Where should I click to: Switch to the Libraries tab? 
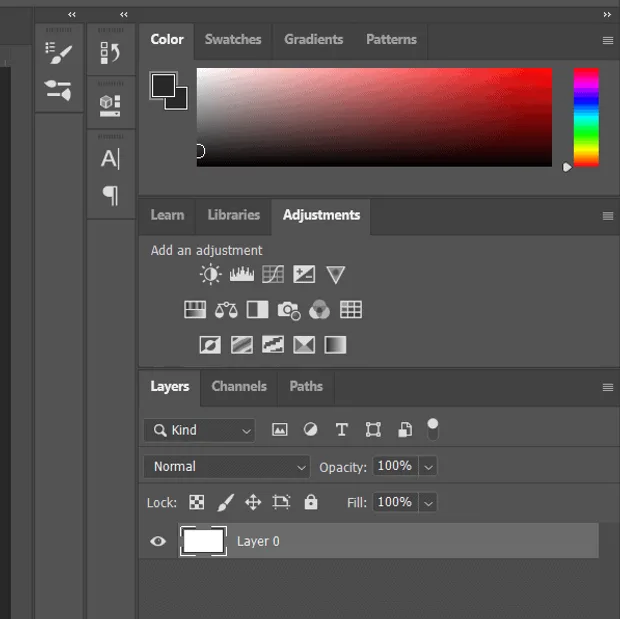point(234,215)
